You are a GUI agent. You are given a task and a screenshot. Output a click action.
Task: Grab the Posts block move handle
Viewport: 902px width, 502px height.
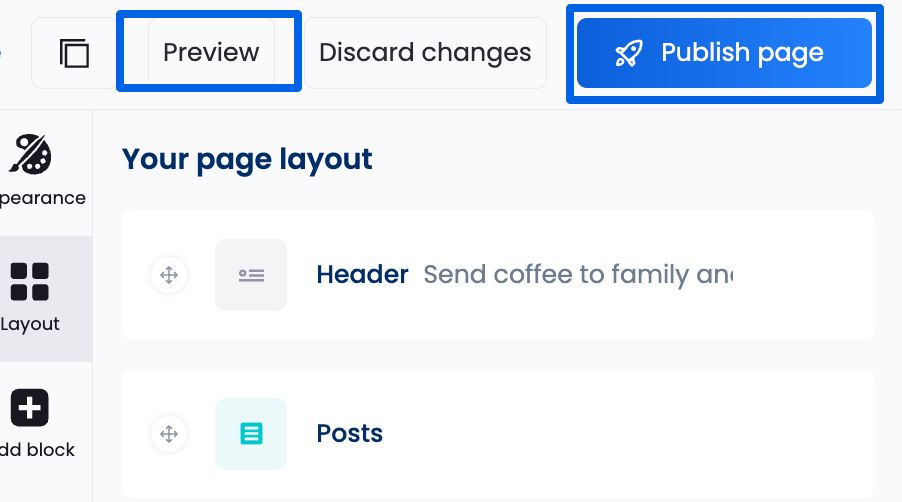coord(169,434)
